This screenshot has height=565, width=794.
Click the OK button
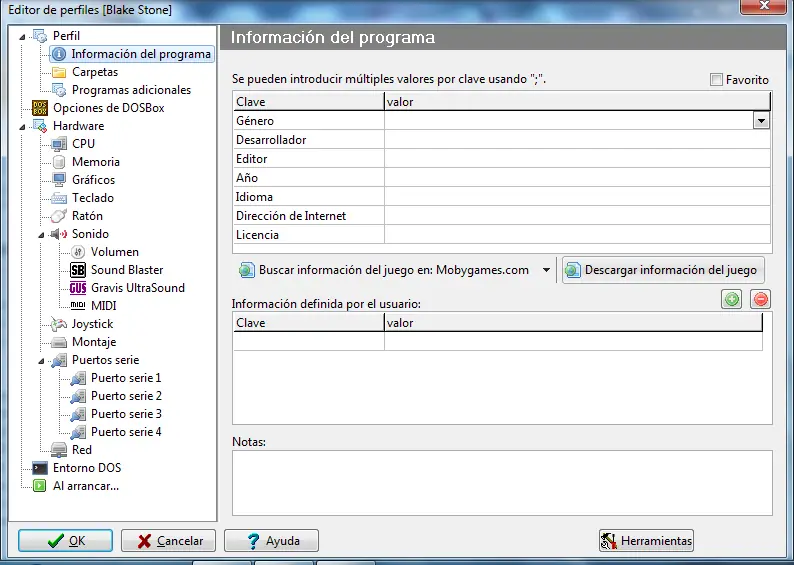pos(65,541)
